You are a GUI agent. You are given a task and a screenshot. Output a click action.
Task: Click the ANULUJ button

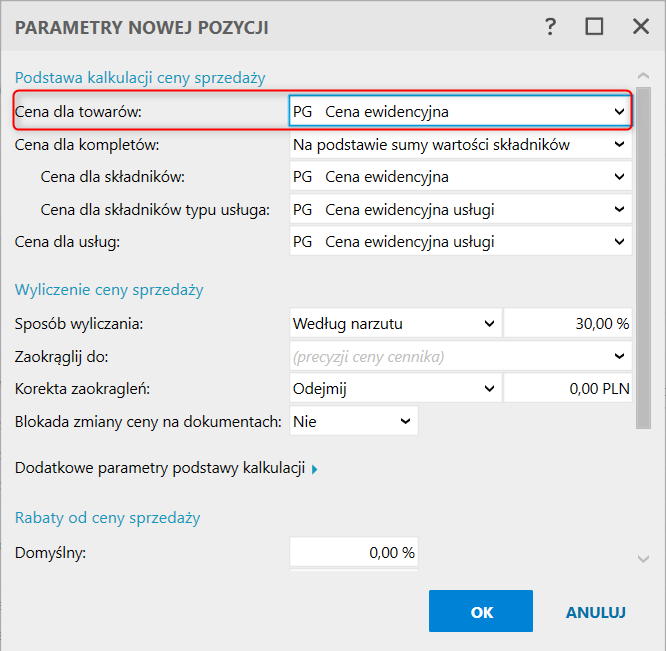tap(596, 612)
